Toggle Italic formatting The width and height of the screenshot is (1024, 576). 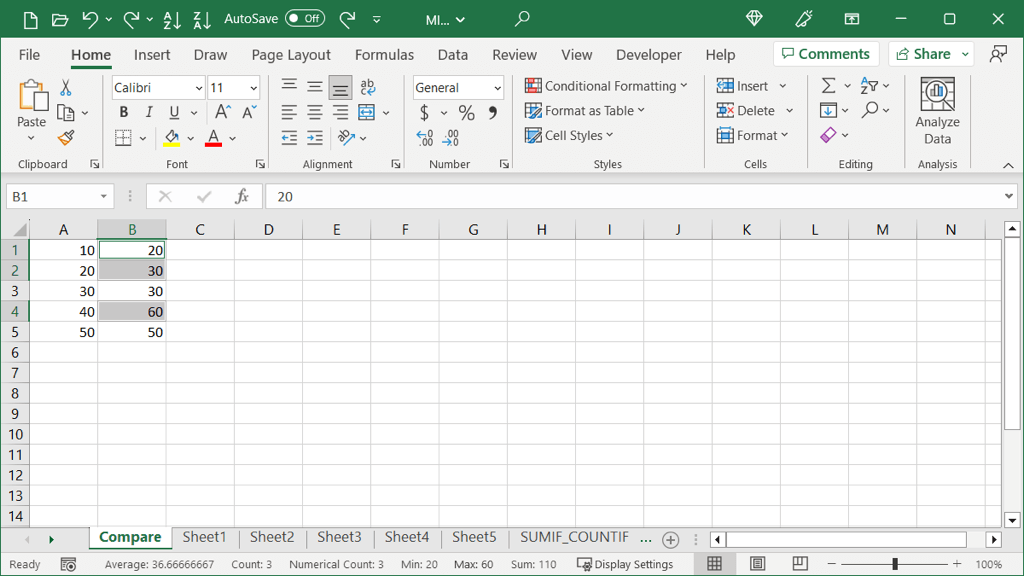click(x=149, y=112)
